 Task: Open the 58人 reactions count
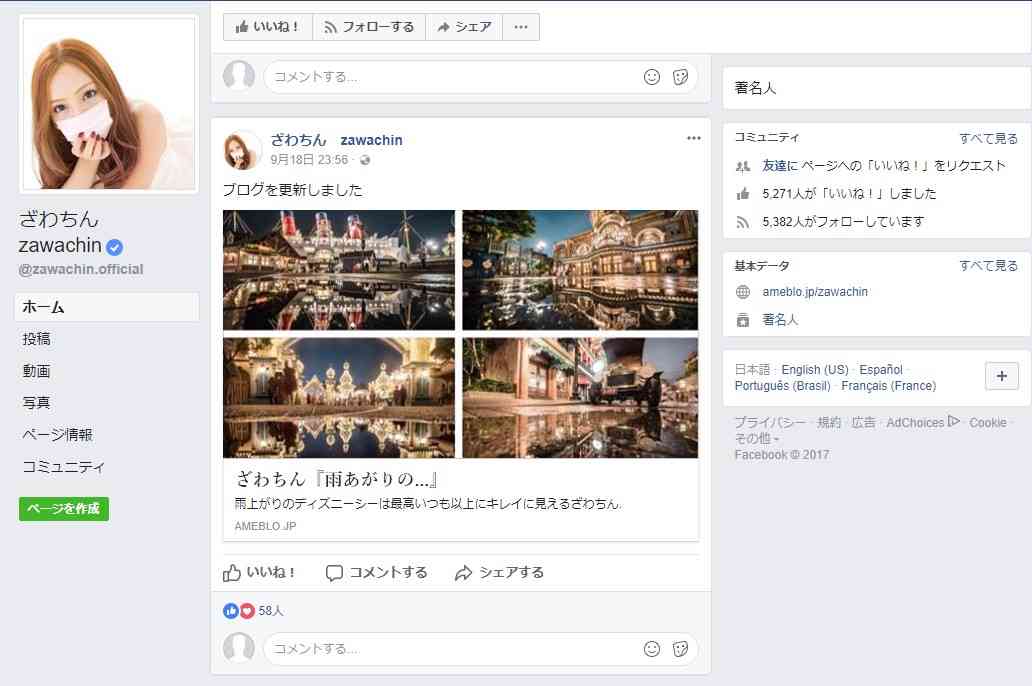271,611
